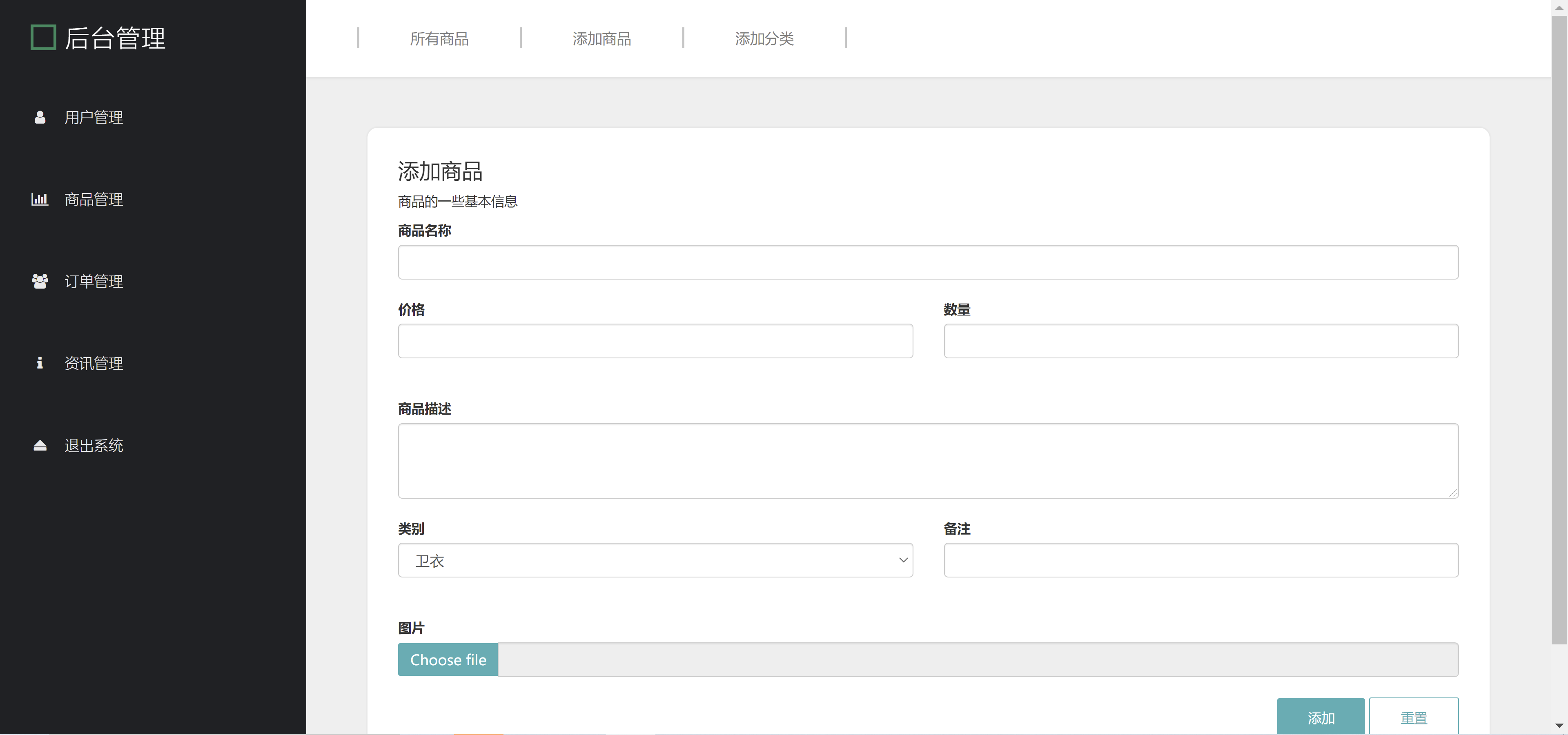The height and width of the screenshot is (735, 1568).
Task: Click the info icon beside 资讯管理
Action: coord(40,363)
